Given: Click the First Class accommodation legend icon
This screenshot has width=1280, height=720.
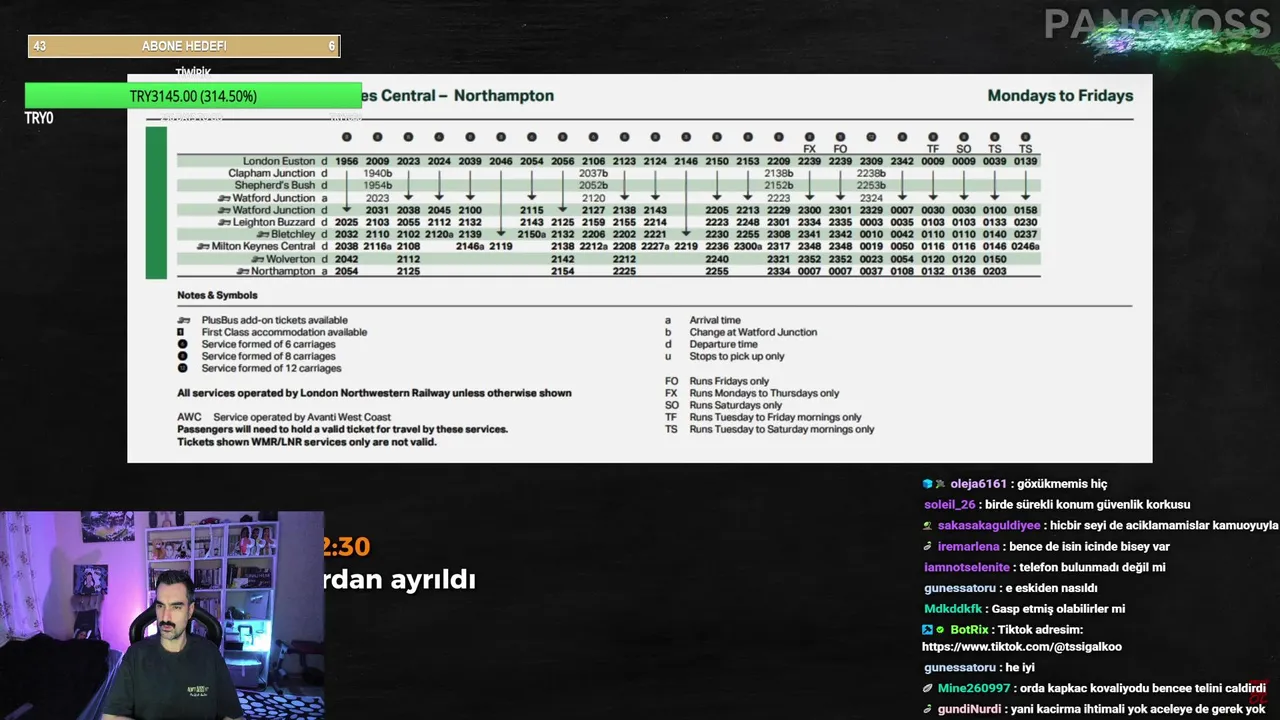Looking at the screenshot, I should tap(181, 332).
